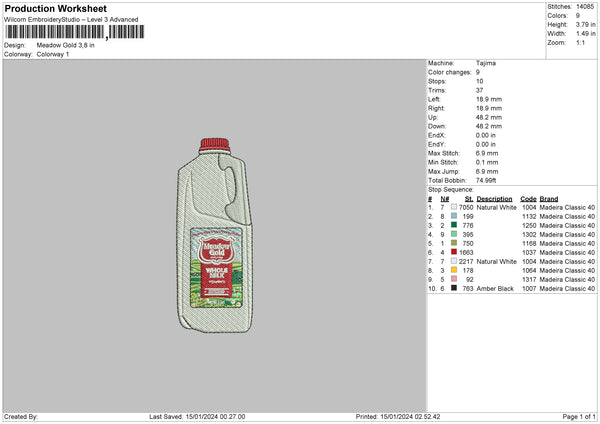Click the 6.9 mm value beside 'Max Stitch:'
This screenshot has height=424, width=600.
pos(487,153)
